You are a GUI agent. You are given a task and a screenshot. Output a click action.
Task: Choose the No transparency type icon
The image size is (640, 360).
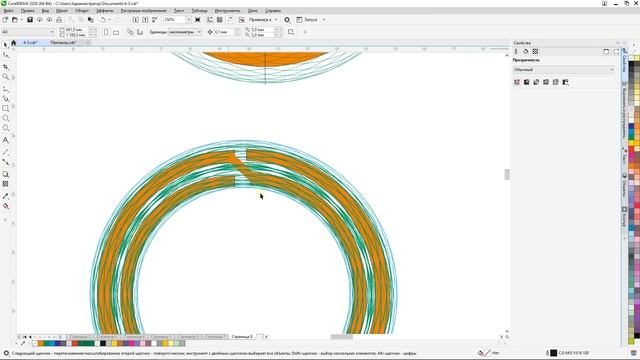517,82
